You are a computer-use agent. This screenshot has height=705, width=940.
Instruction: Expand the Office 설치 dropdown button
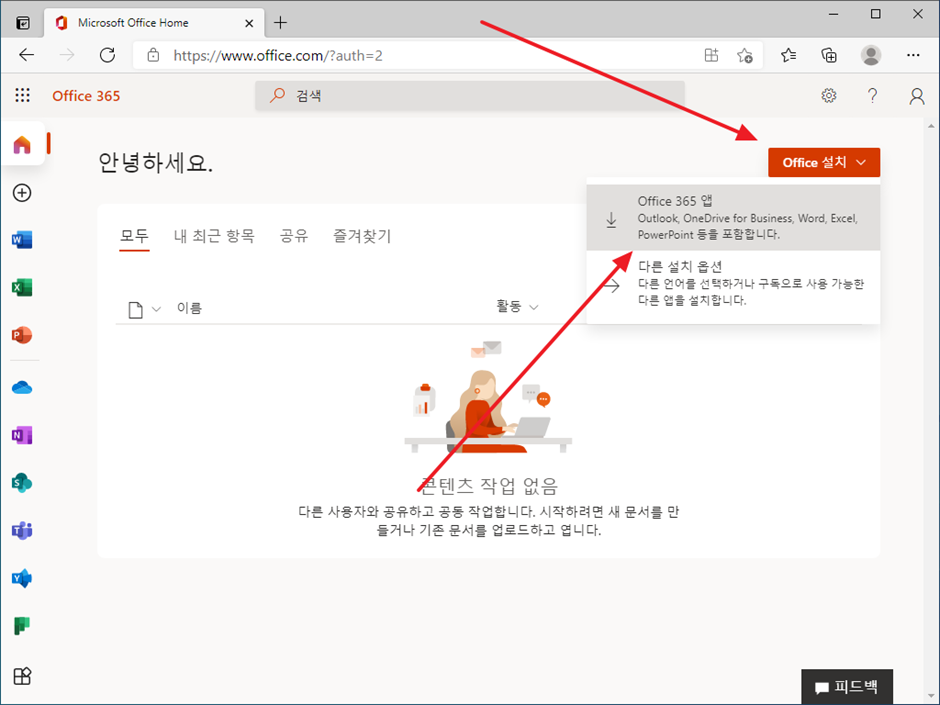[824, 162]
